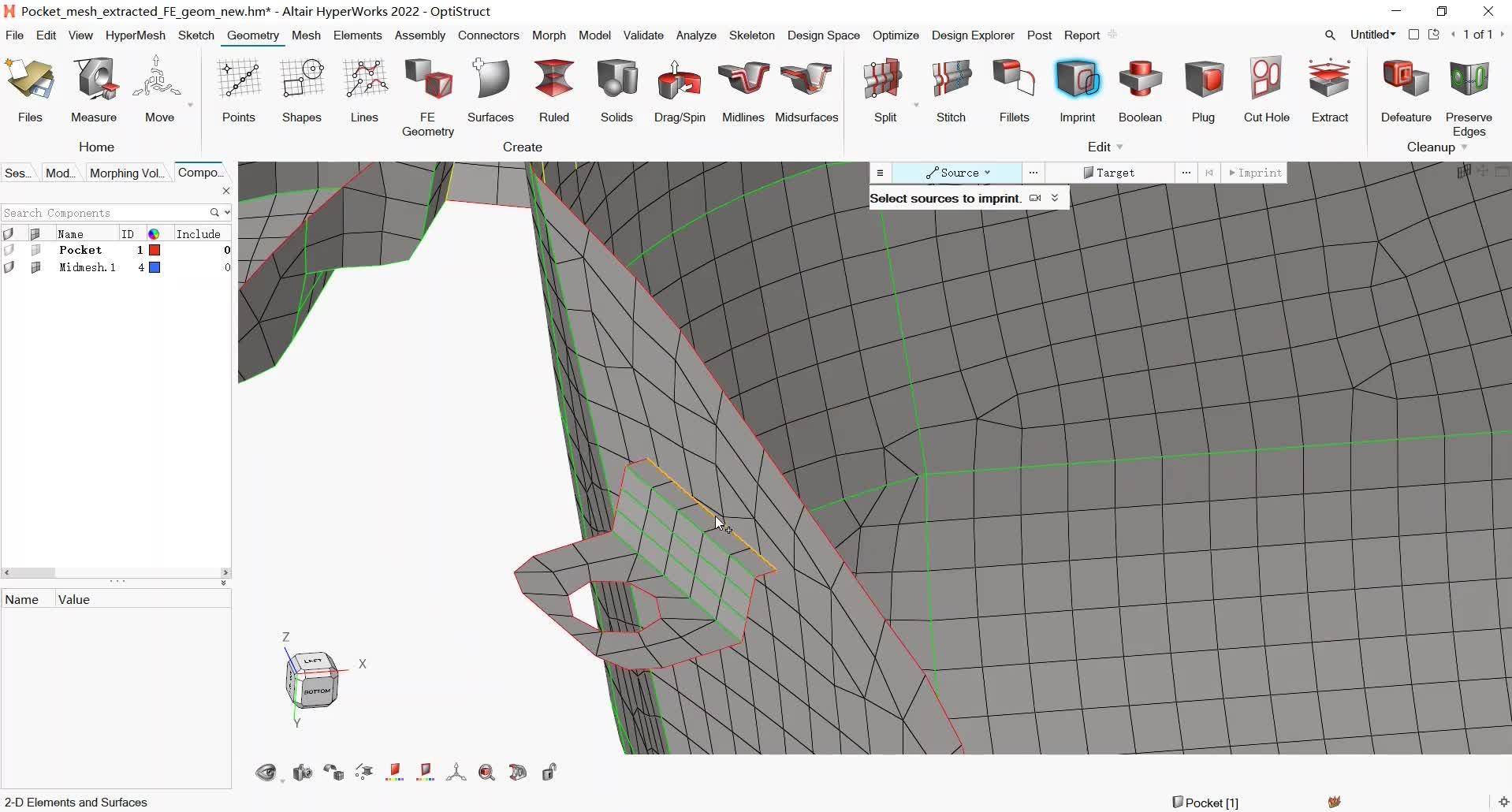Click the camera view icon in bottom toolbar
The height and width of the screenshot is (812, 1512).
[302, 773]
